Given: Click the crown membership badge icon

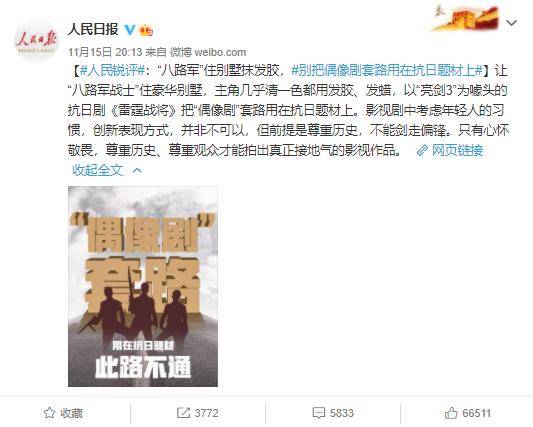Looking at the screenshot, I should point(147,30).
